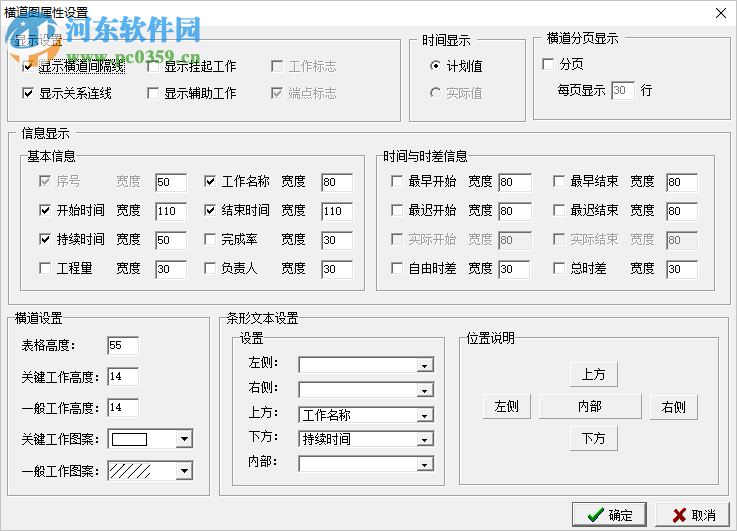The width and height of the screenshot is (737, 531).
Task: Click the 上方 position button
Action: pyautogui.click(x=594, y=375)
